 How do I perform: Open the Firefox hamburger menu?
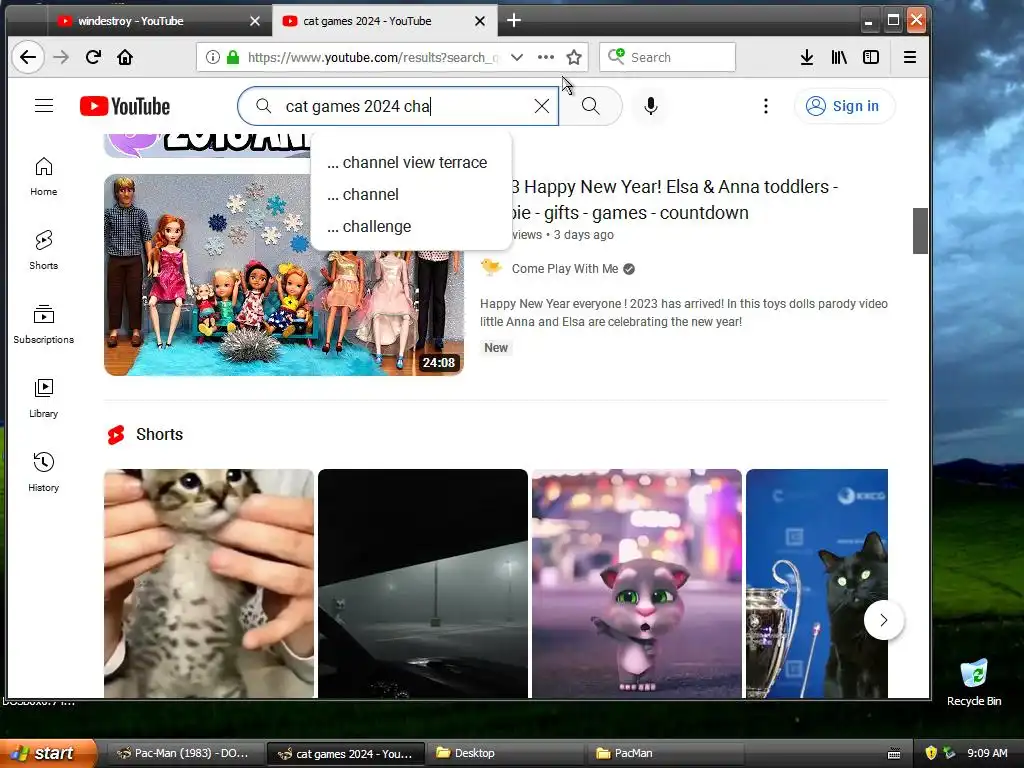tap(909, 57)
